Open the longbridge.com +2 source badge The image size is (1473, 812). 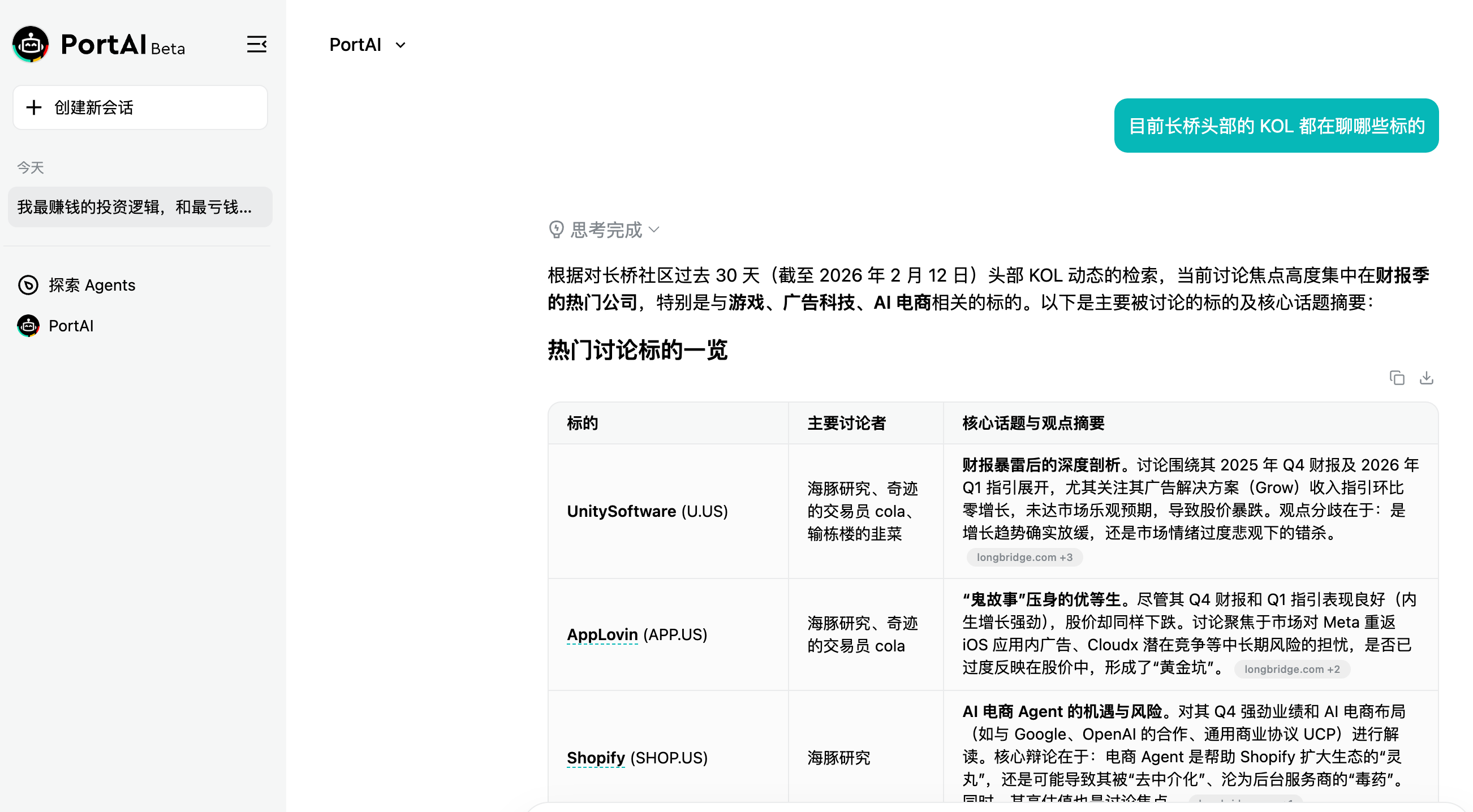coord(1292,669)
